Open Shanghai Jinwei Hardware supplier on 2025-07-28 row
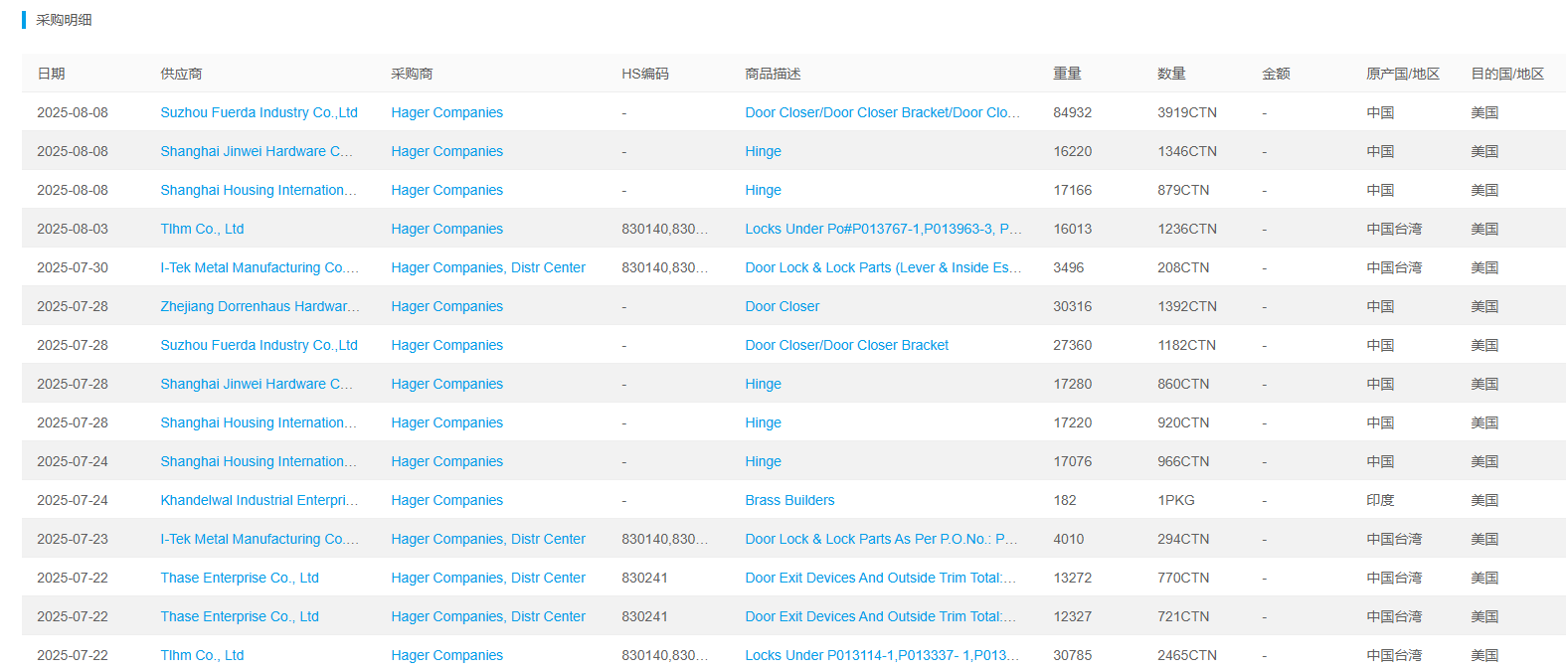This screenshot has height=671, width=1568. tap(257, 384)
